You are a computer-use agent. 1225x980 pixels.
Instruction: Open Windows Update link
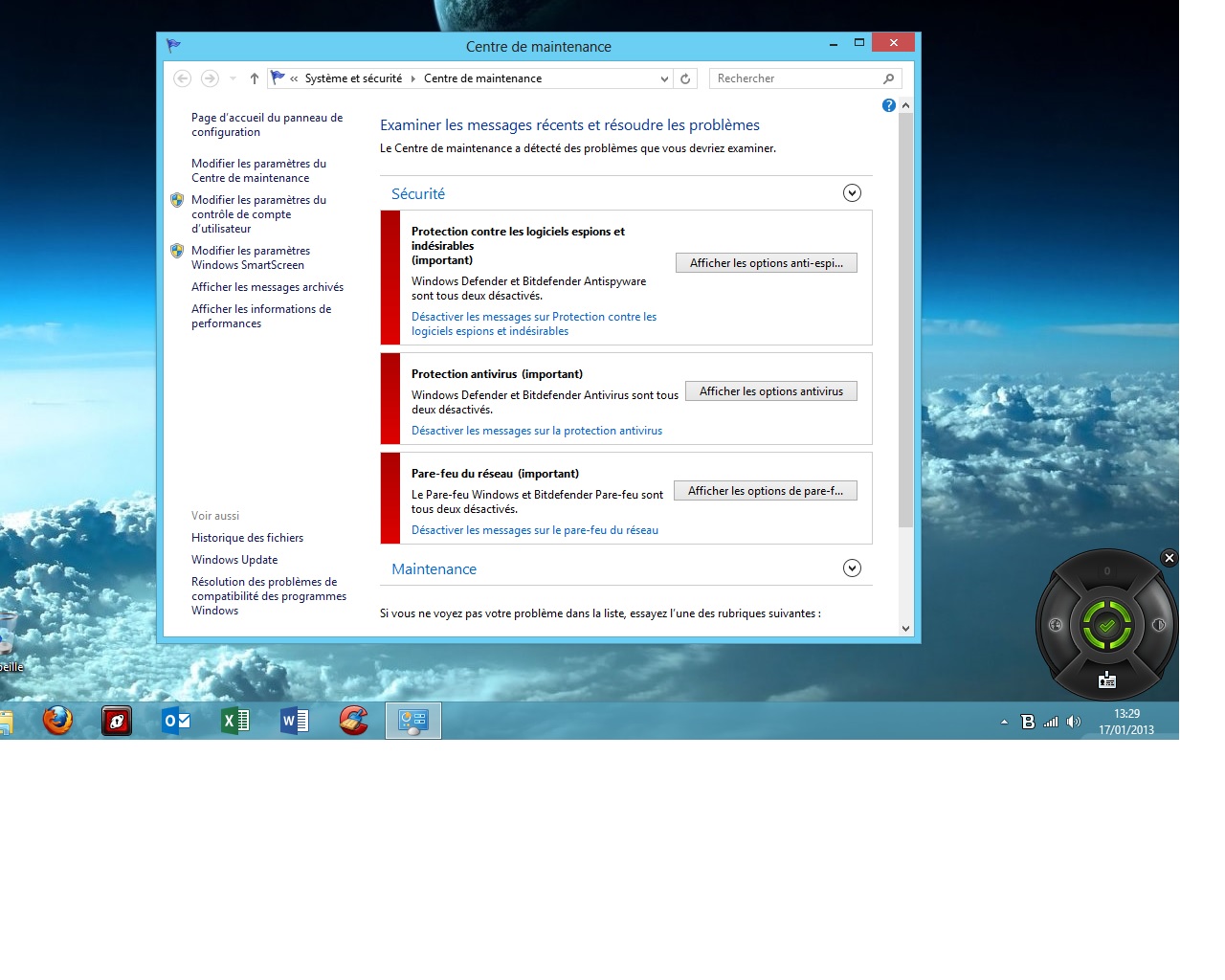234,560
